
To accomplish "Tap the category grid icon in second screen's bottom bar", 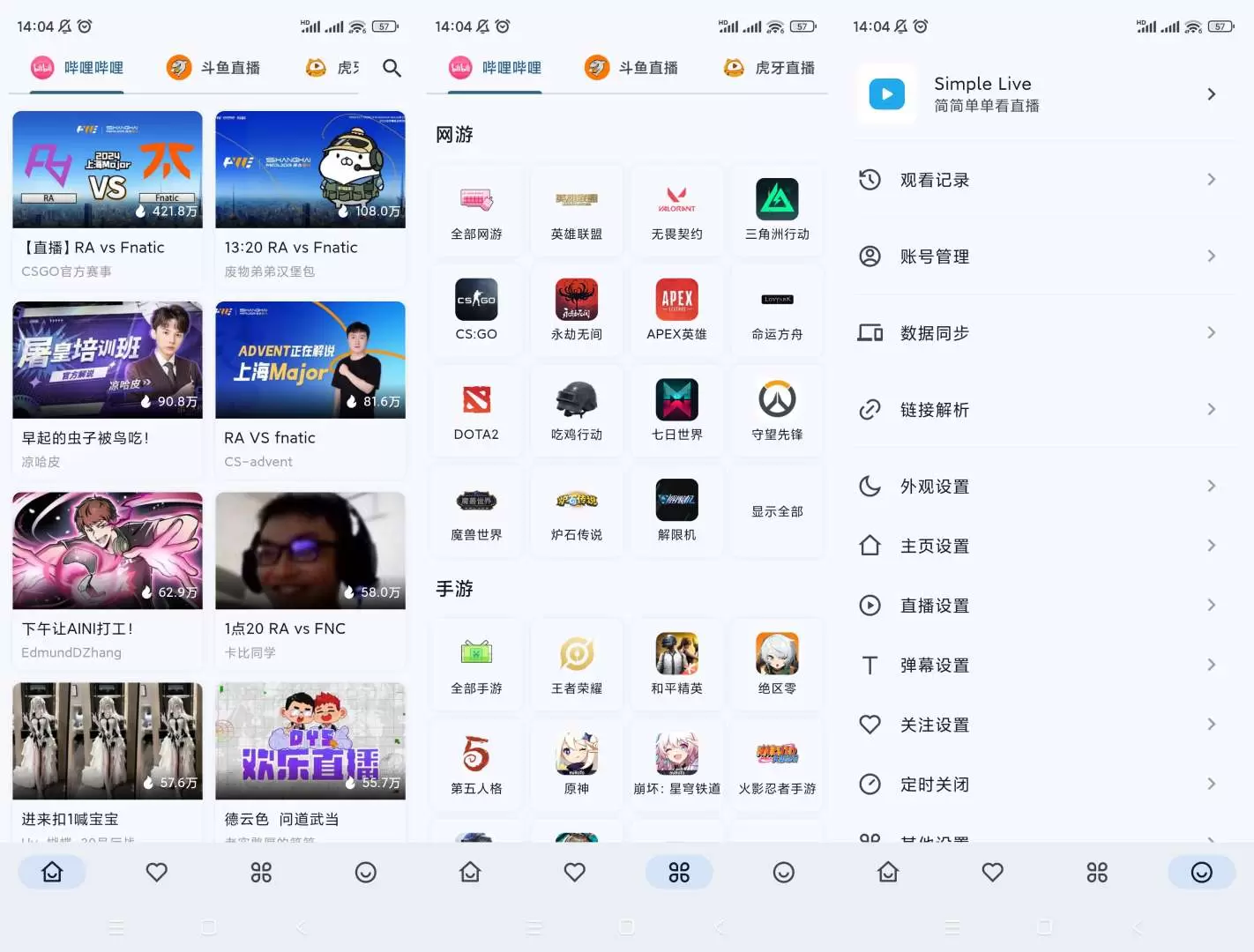I will (x=679, y=873).
